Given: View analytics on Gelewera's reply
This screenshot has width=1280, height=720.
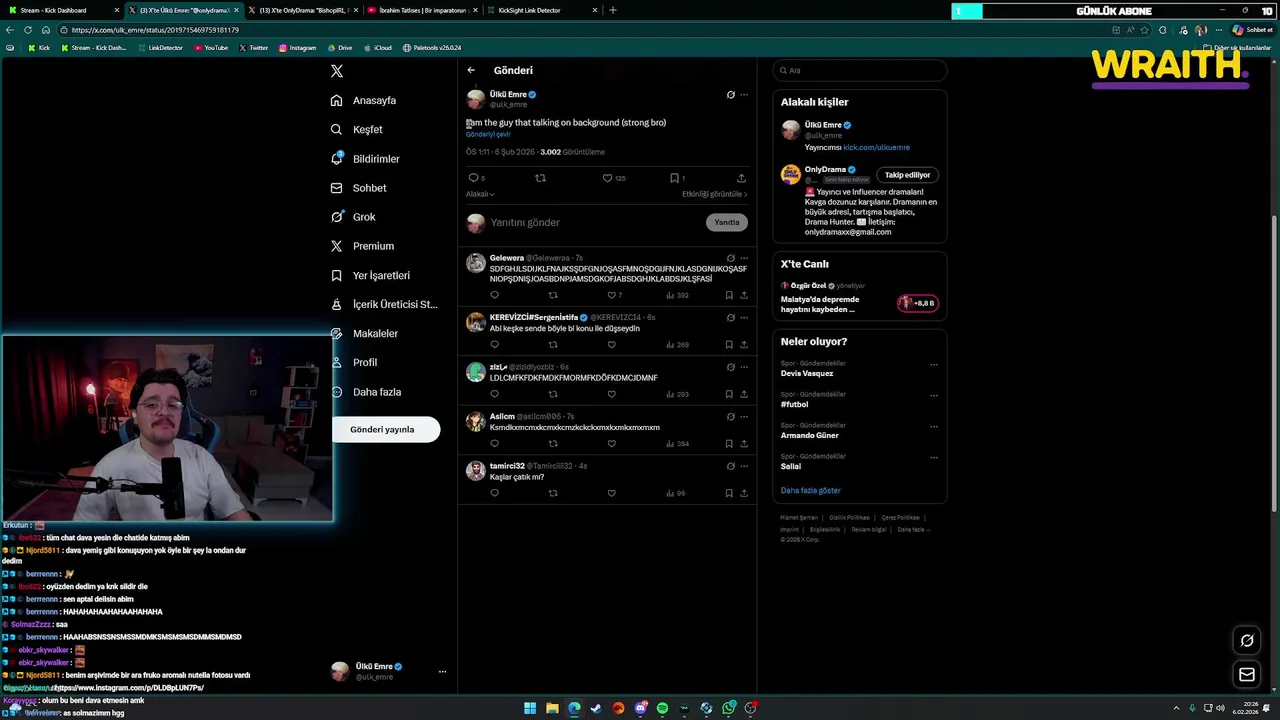Looking at the screenshot, I should (678, 295).
